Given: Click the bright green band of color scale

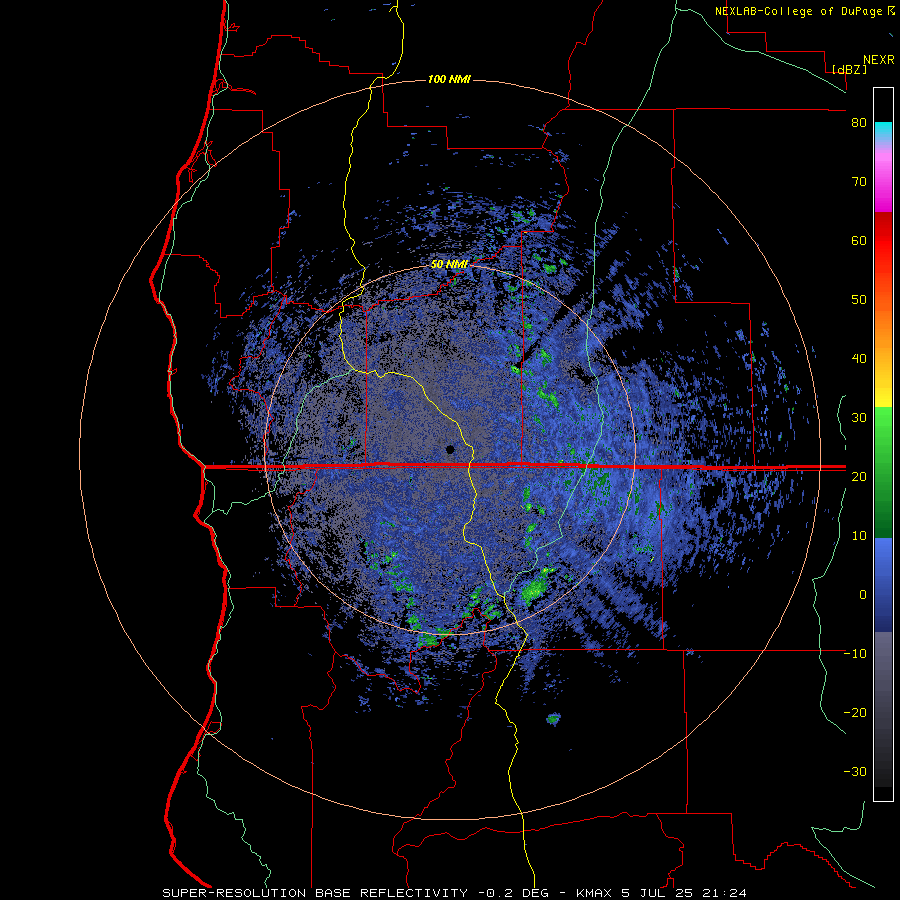Looking at the screenshot, I should 883,430.
